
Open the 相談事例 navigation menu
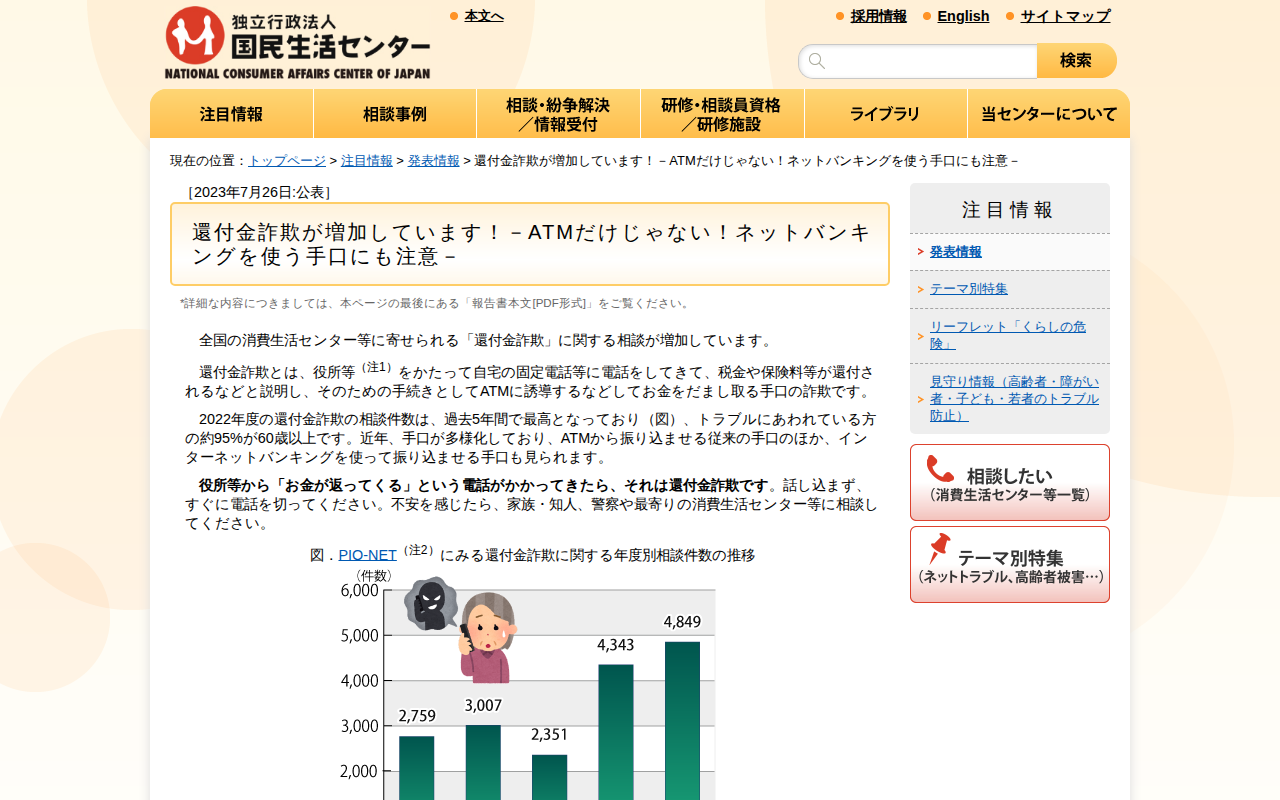(395, 114)
